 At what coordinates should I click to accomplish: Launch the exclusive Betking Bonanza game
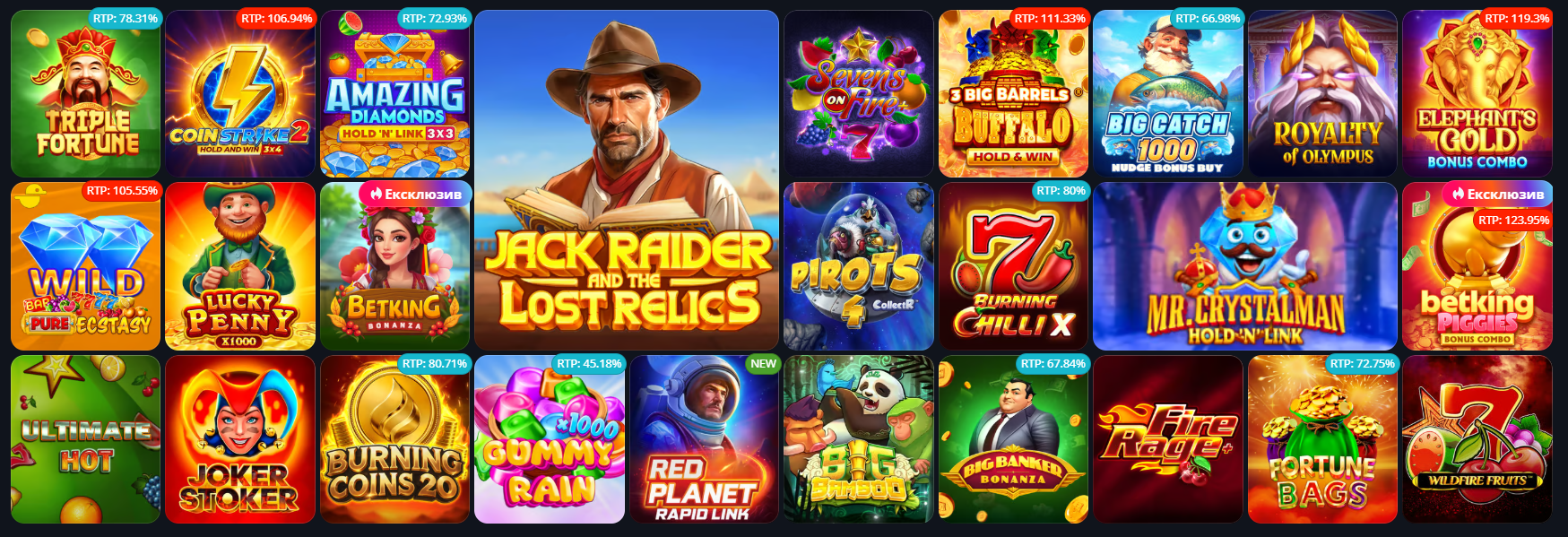pyautogui.click(x=395, y=266)
